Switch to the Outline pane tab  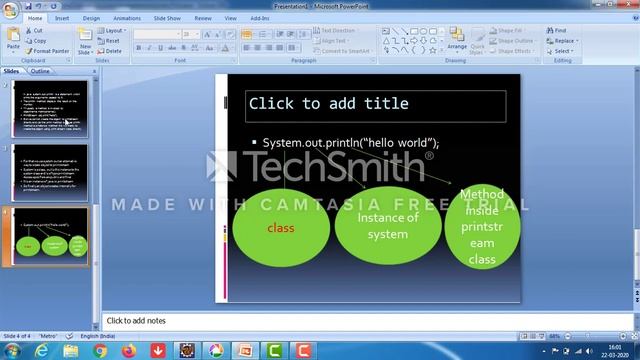pos(40,71)
